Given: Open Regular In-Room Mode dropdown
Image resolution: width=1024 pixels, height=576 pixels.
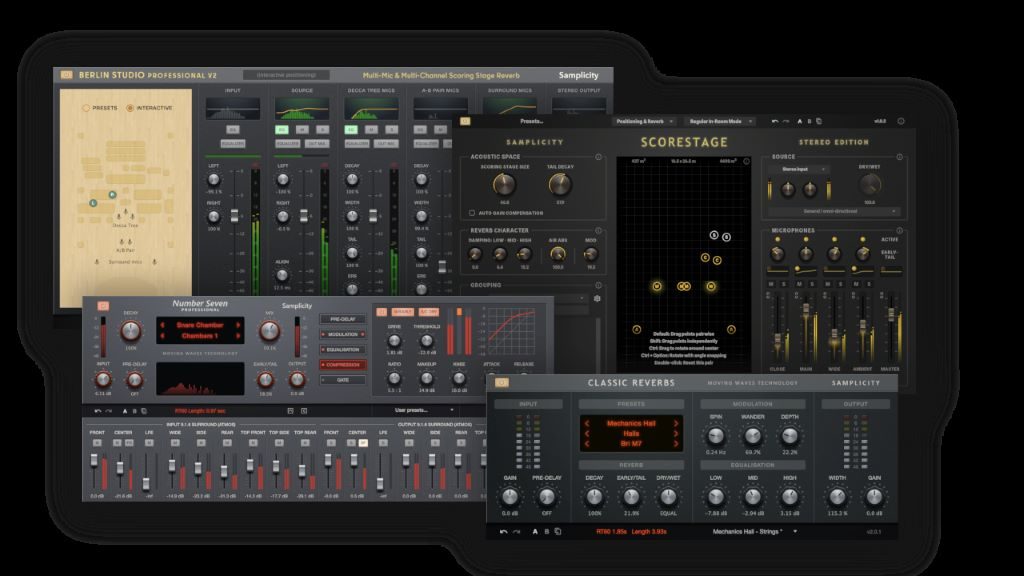Looking at the screenshot, I should point(720,121).
